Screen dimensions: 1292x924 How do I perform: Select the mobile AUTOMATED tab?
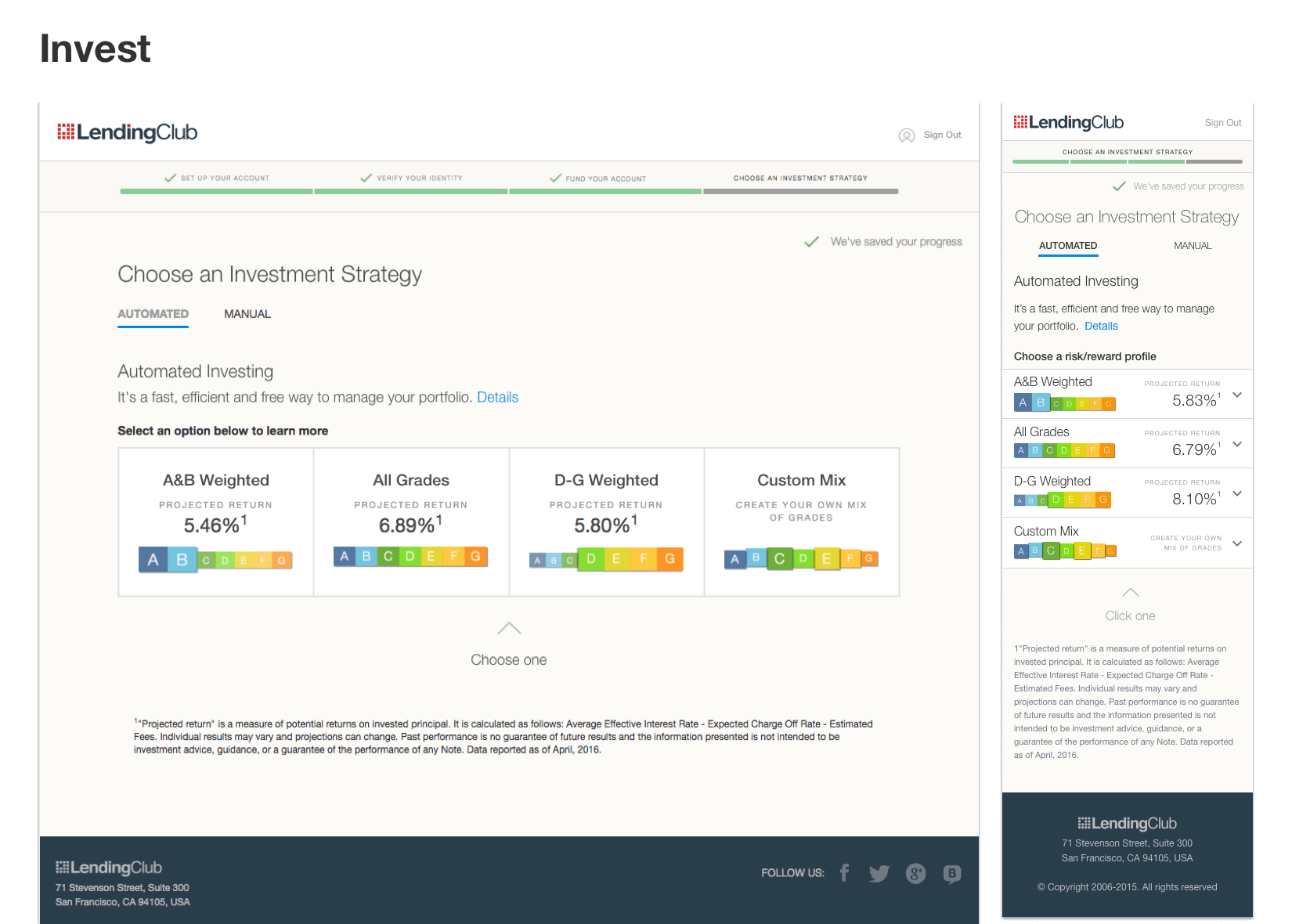point(1068,246)
